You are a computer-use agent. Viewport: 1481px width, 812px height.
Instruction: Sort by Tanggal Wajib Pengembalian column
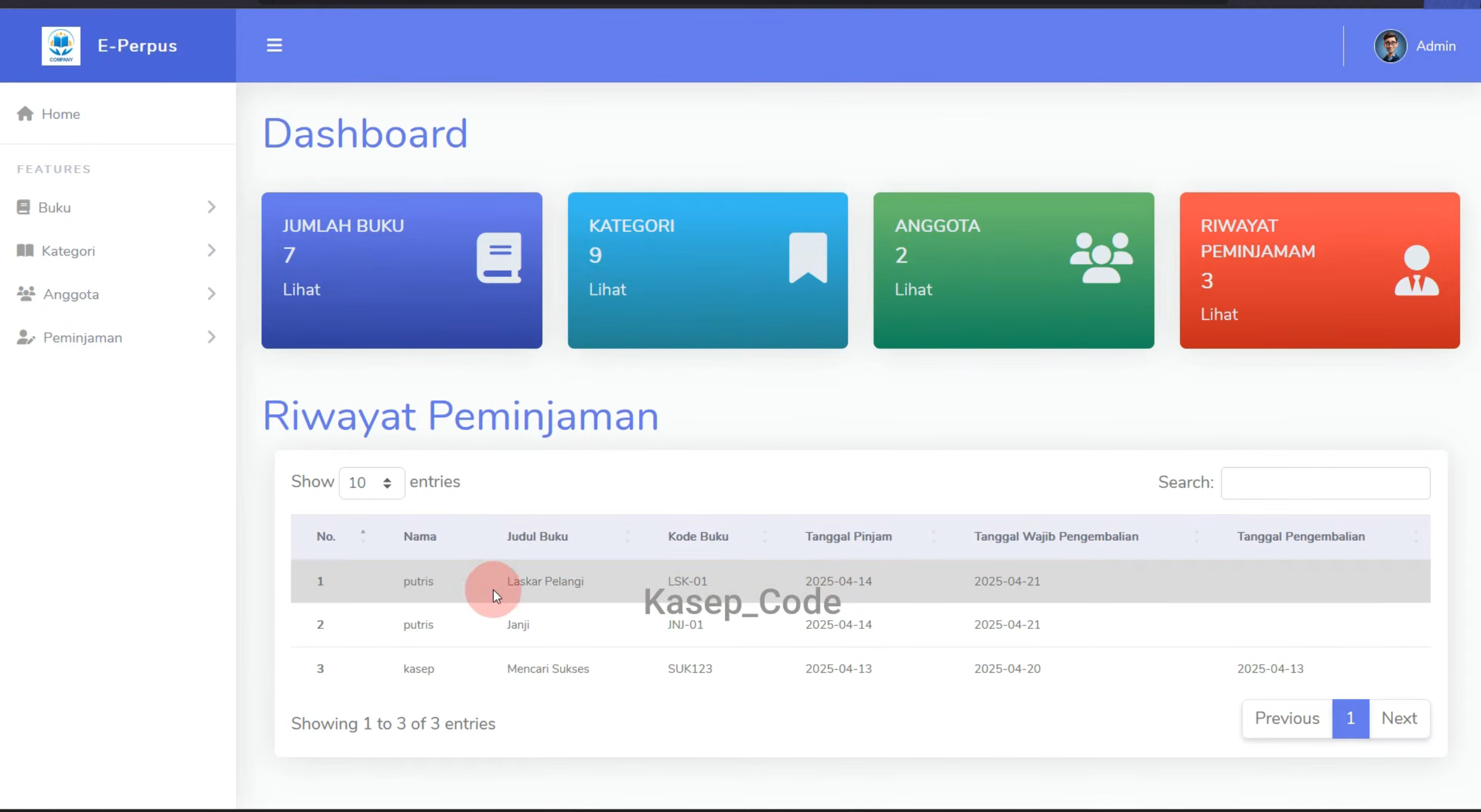pos(1080,537)
